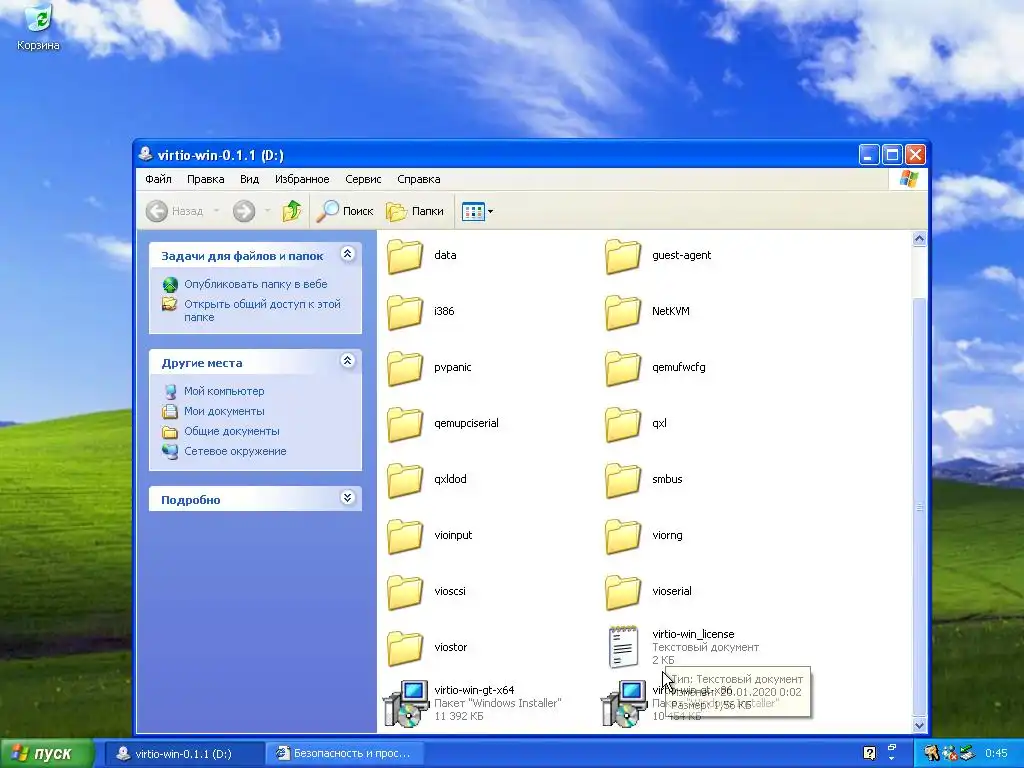
Task: Collapse the Задачи для файлов и папок panel
Action: (x=347, y=254)
